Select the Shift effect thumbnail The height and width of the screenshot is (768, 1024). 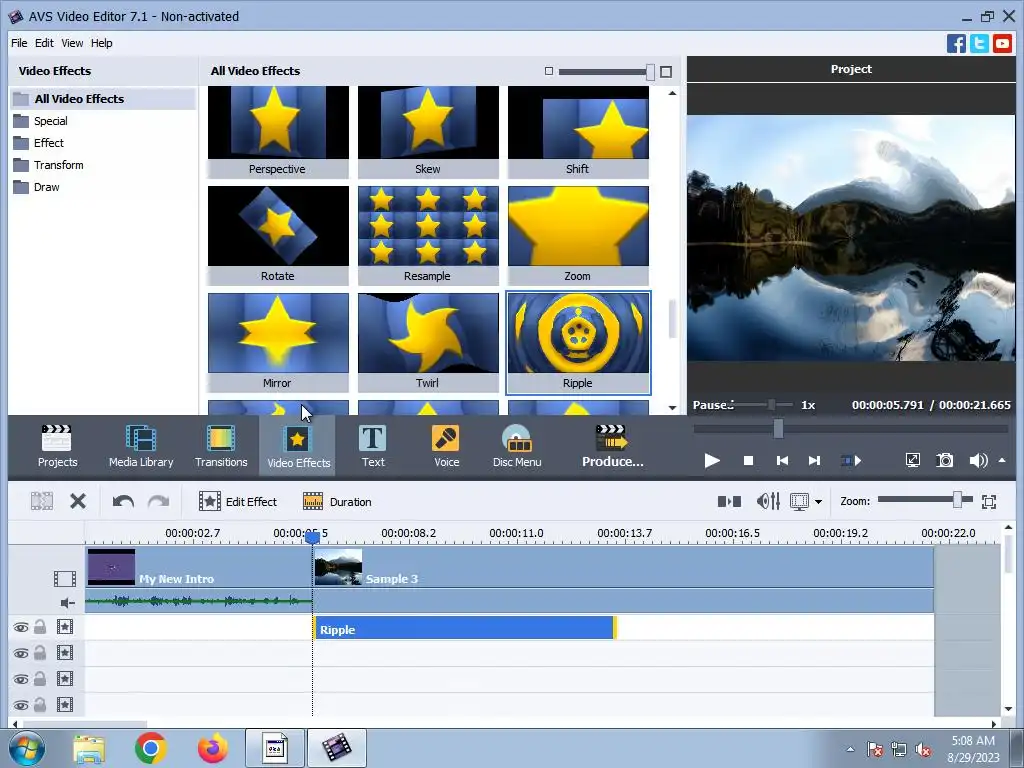point(578,132)
